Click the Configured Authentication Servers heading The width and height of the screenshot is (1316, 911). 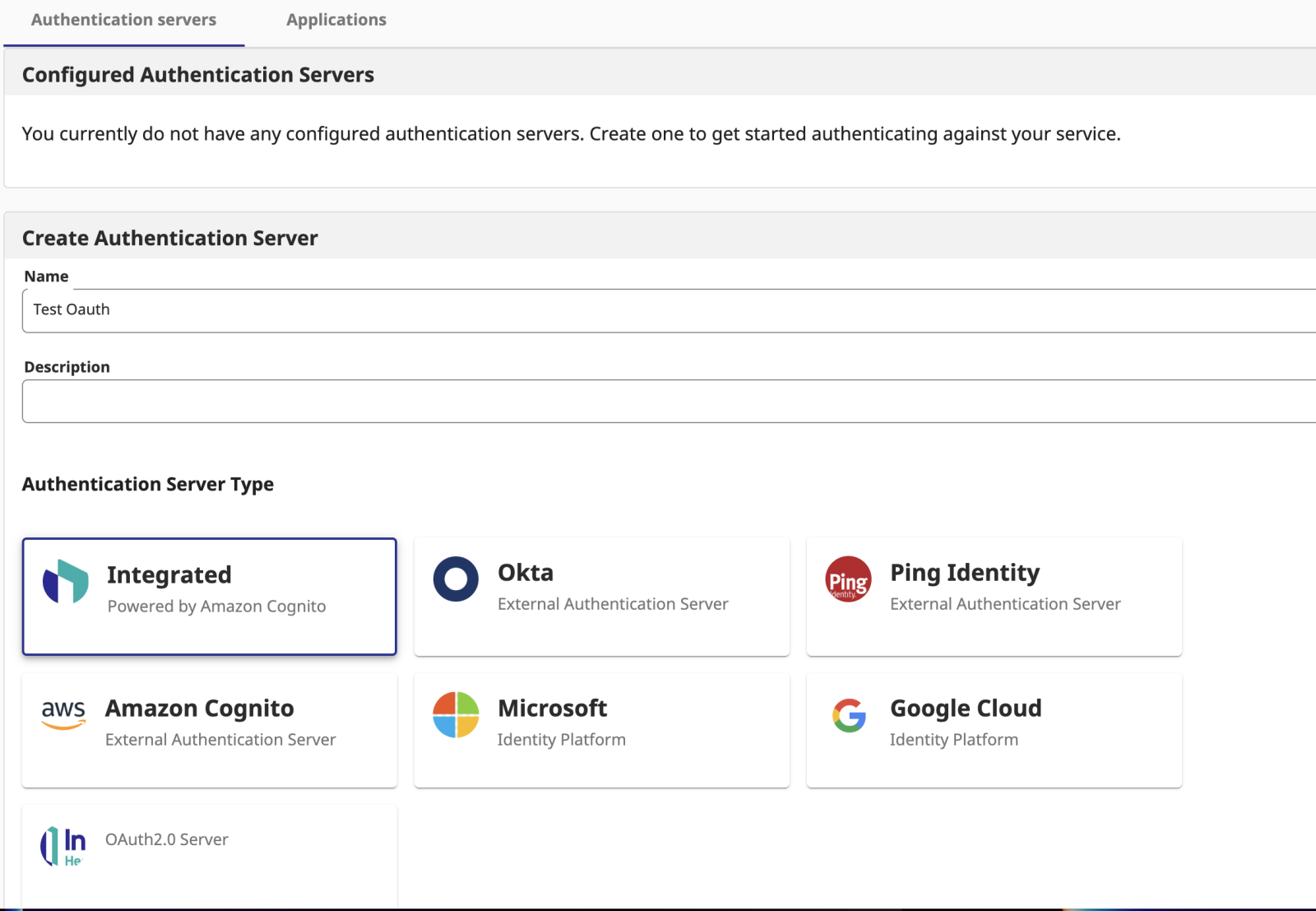click(198, 75)
